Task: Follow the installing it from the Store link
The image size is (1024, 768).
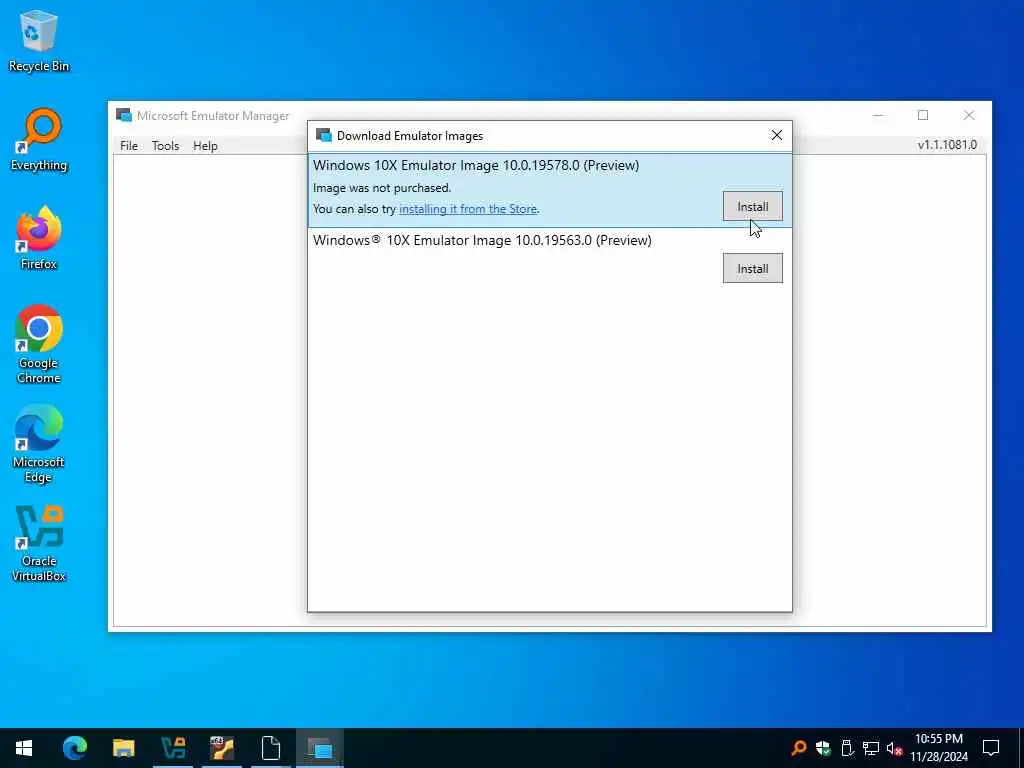Action: tap(468, 209)
